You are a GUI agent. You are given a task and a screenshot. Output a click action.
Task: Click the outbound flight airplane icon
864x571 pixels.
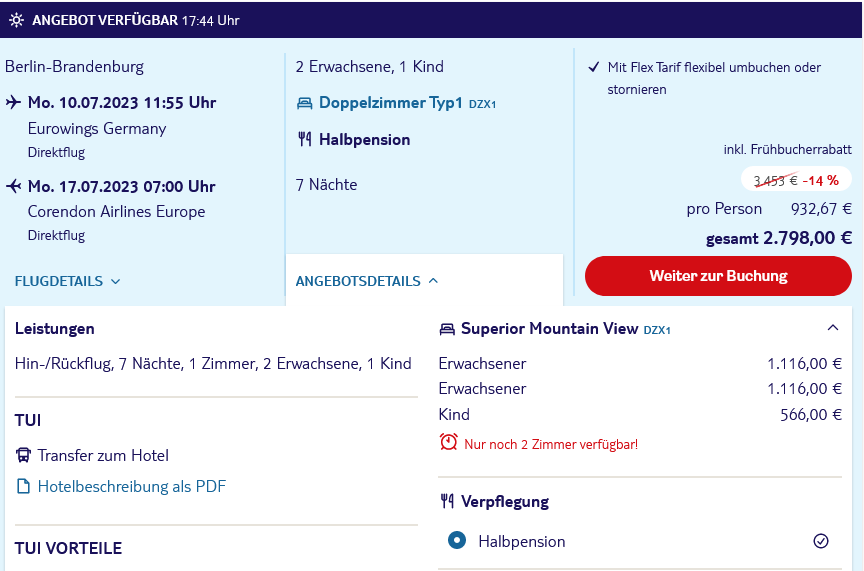[13, 102]
